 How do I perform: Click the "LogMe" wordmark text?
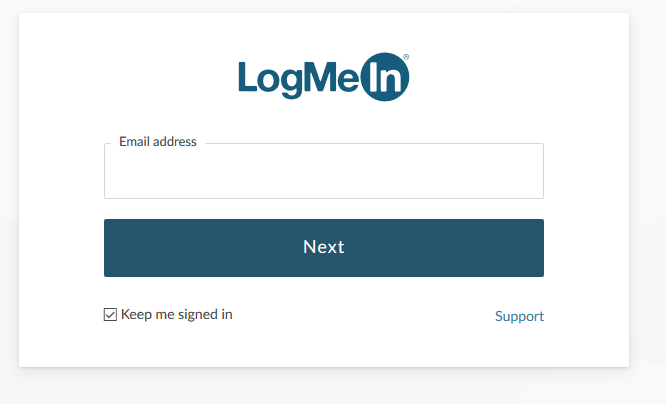pos(299,79)
